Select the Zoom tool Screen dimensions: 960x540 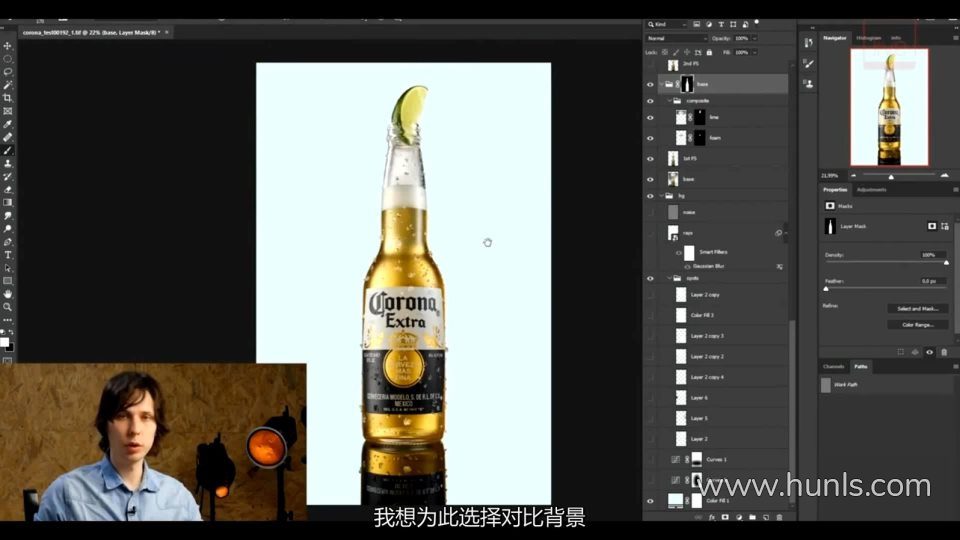[7, 307]
